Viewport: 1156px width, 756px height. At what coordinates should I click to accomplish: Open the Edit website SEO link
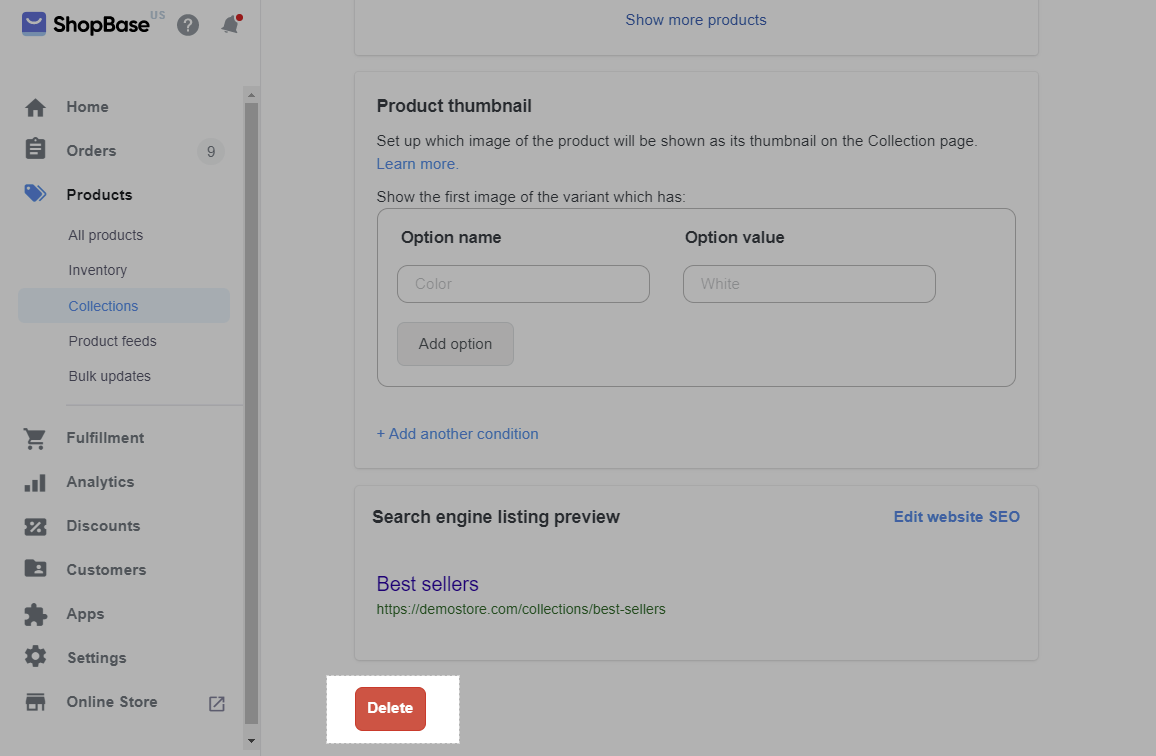956,517
